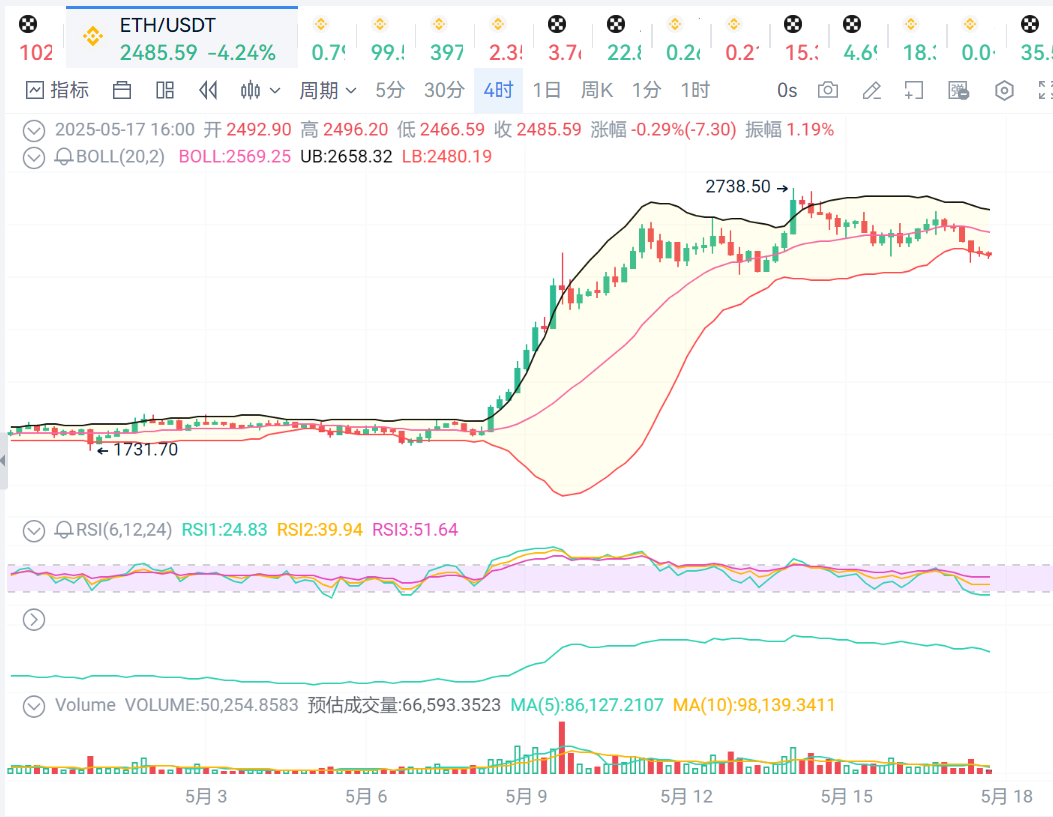Image resolution: width=1053 pixels, height=817 pixels.
Task: Open the ticker tab showing 15.
Action: 800,38
